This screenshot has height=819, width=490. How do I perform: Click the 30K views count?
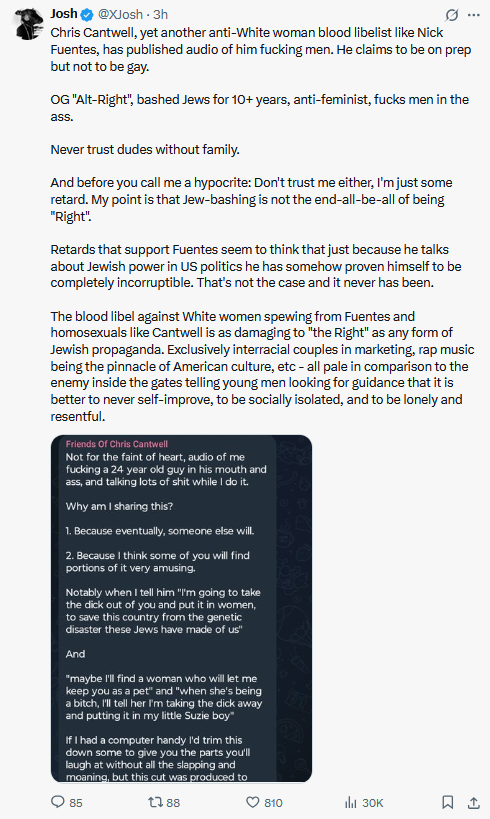coord(373,803)
